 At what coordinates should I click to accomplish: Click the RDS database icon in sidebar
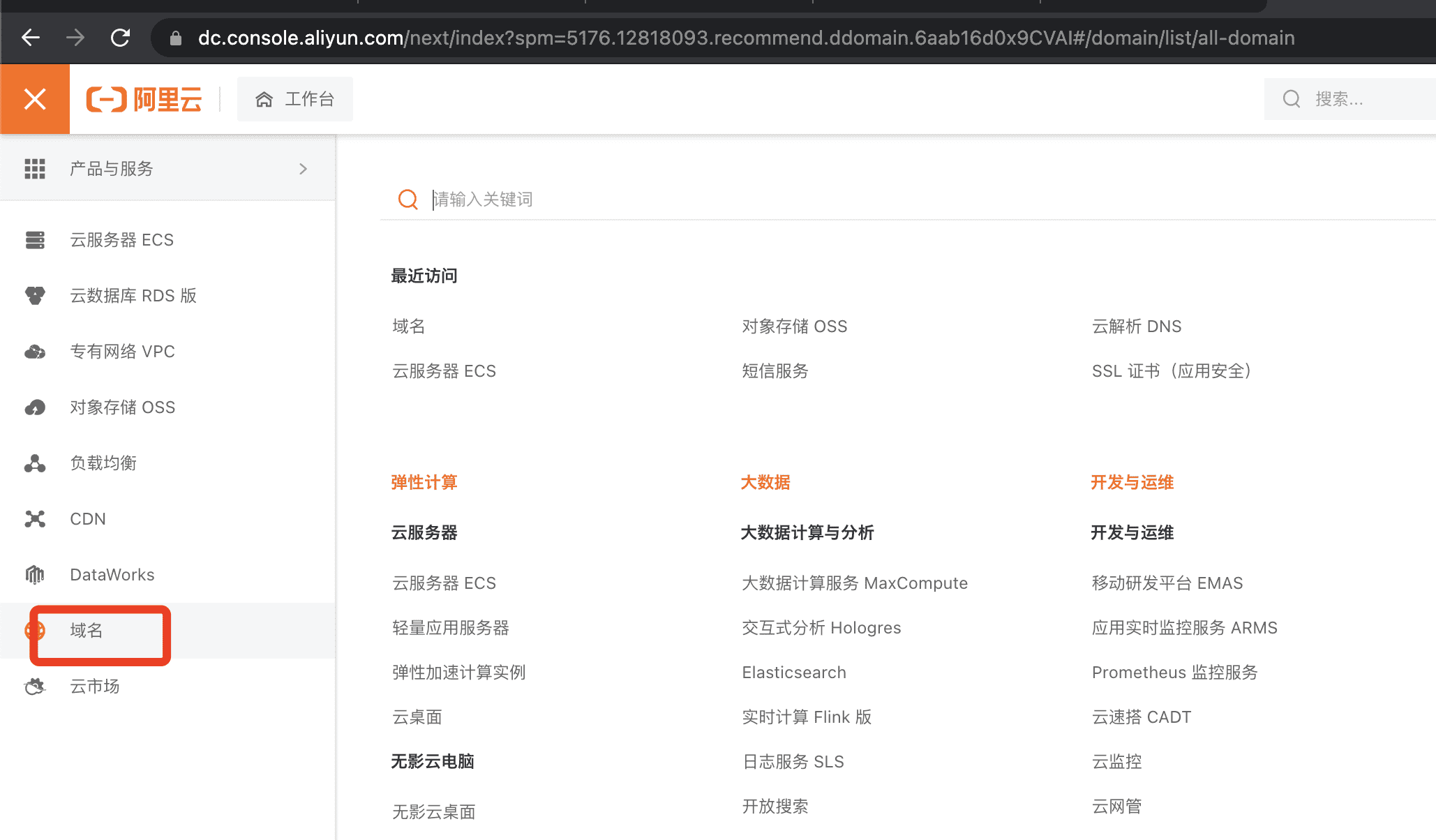(x=35, y=296)
